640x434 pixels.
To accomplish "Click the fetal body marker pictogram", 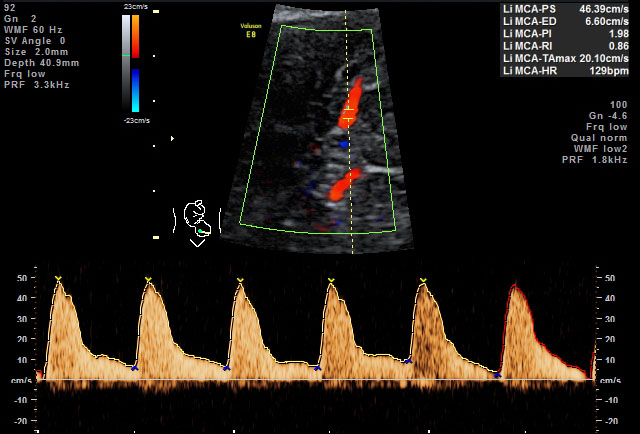I will click(198, 223).
